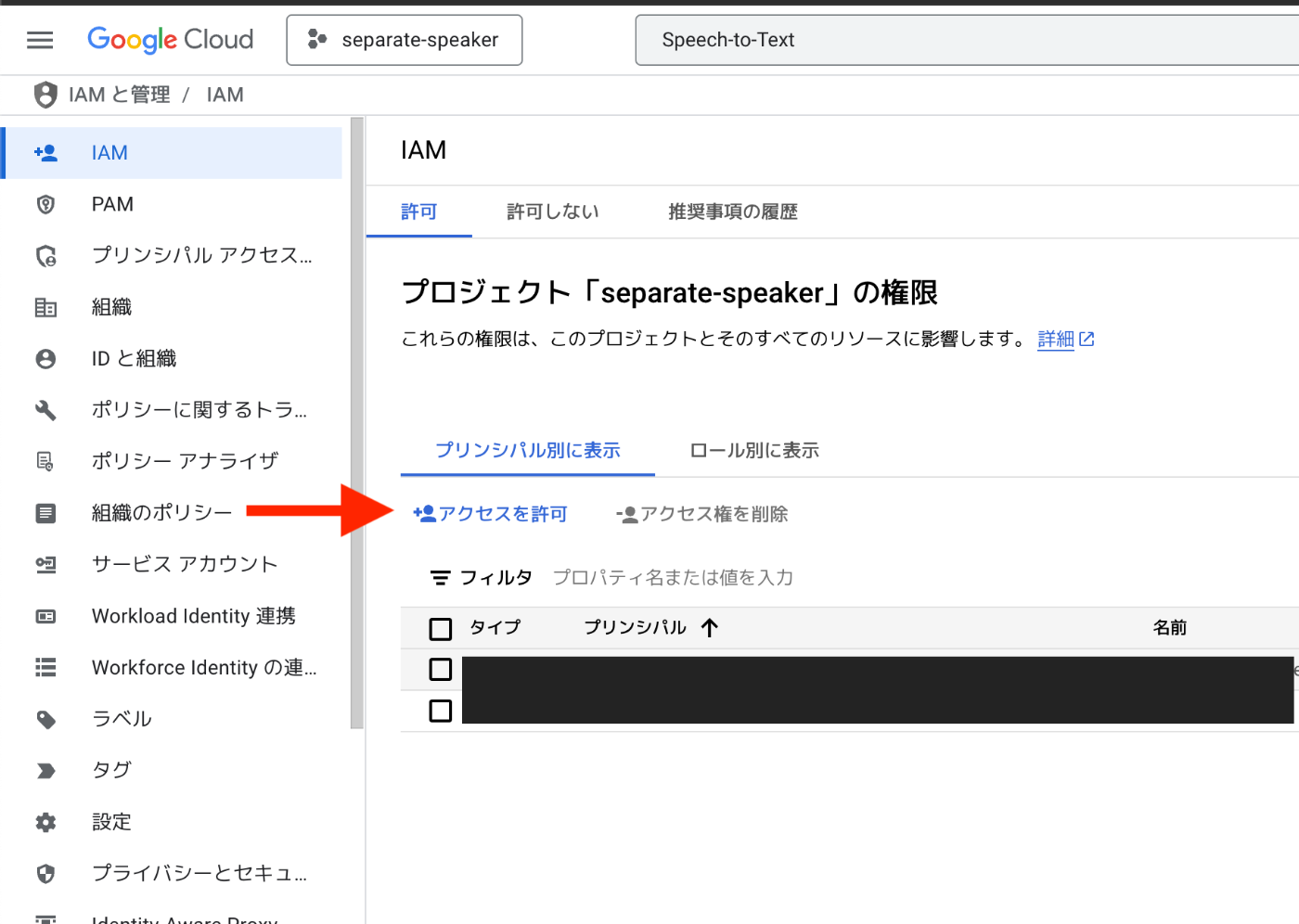Click the Speech-to-Text search field
Viewport: 1299px width, 924px height.
(967, 40)
